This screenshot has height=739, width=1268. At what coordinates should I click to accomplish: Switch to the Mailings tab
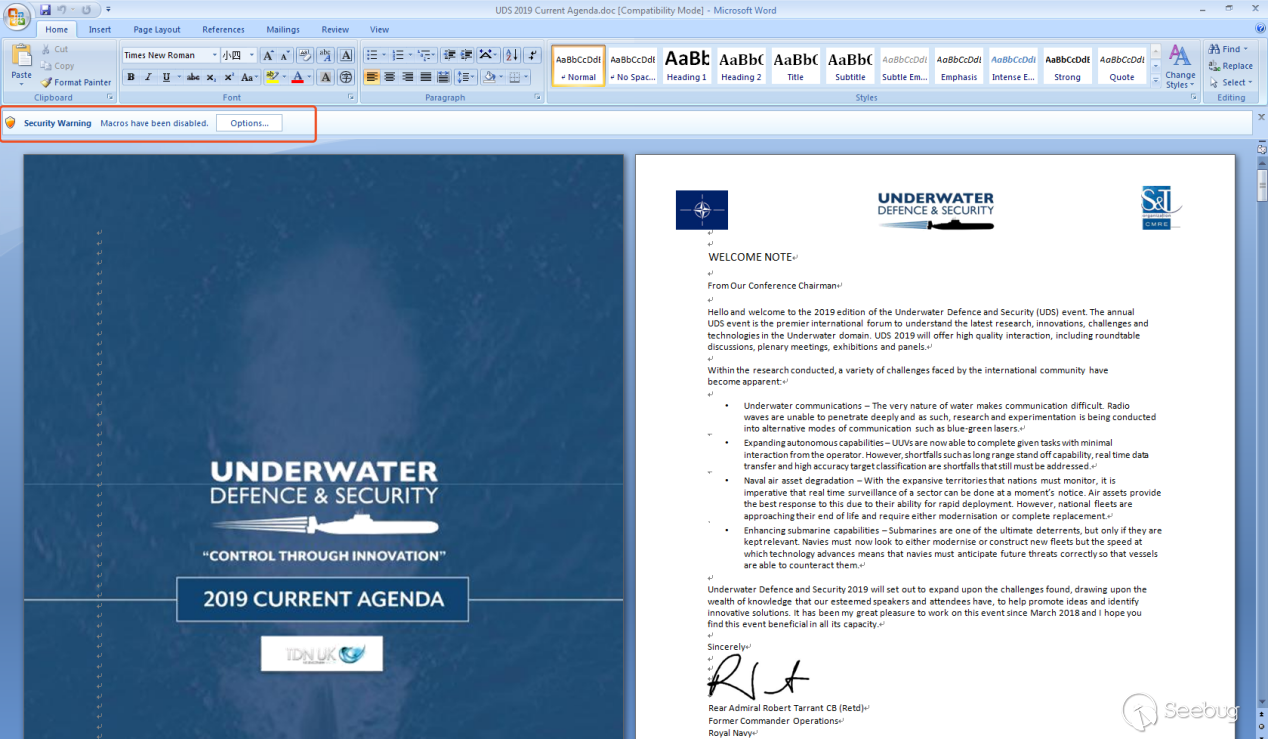point(283,29)
